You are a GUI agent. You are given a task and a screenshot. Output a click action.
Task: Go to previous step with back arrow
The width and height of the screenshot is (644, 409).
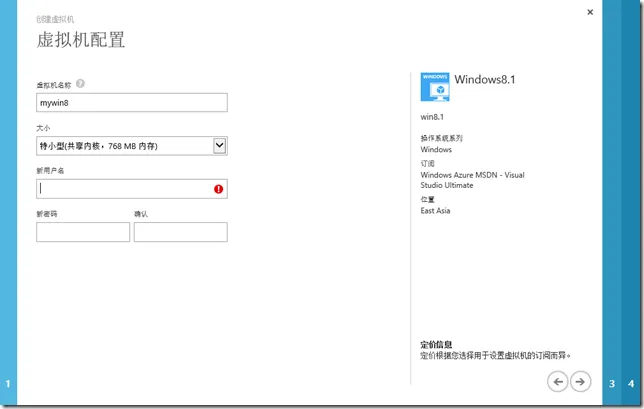(x=558, y=382)
